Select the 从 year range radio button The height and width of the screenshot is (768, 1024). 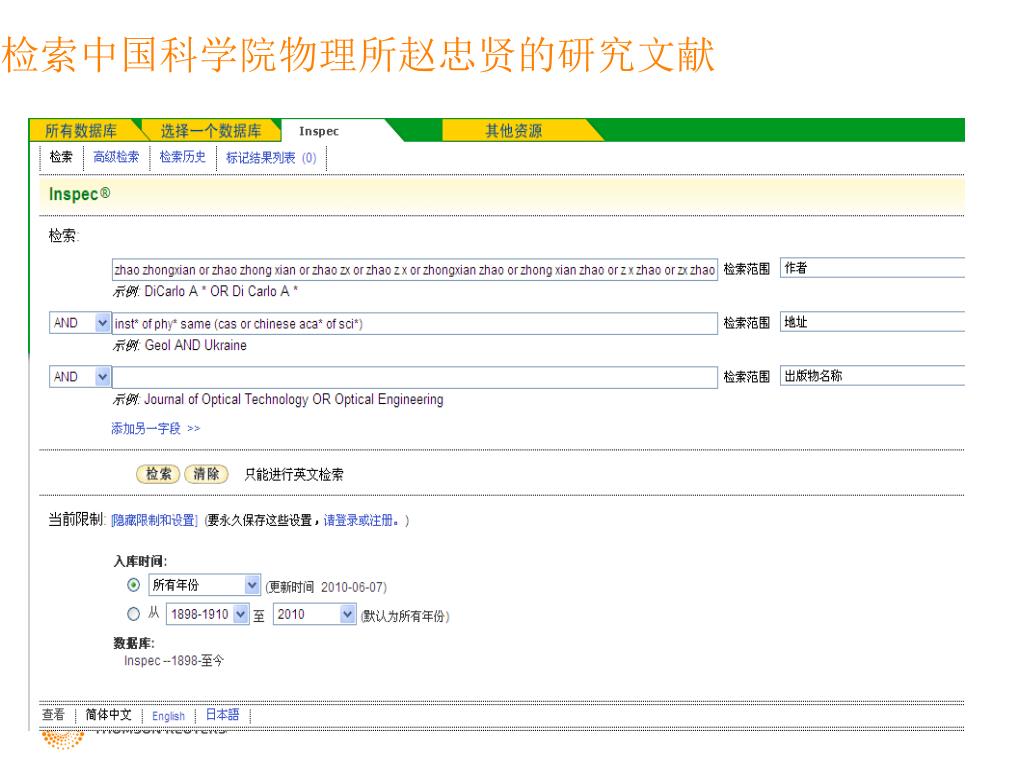coord(133,614)
